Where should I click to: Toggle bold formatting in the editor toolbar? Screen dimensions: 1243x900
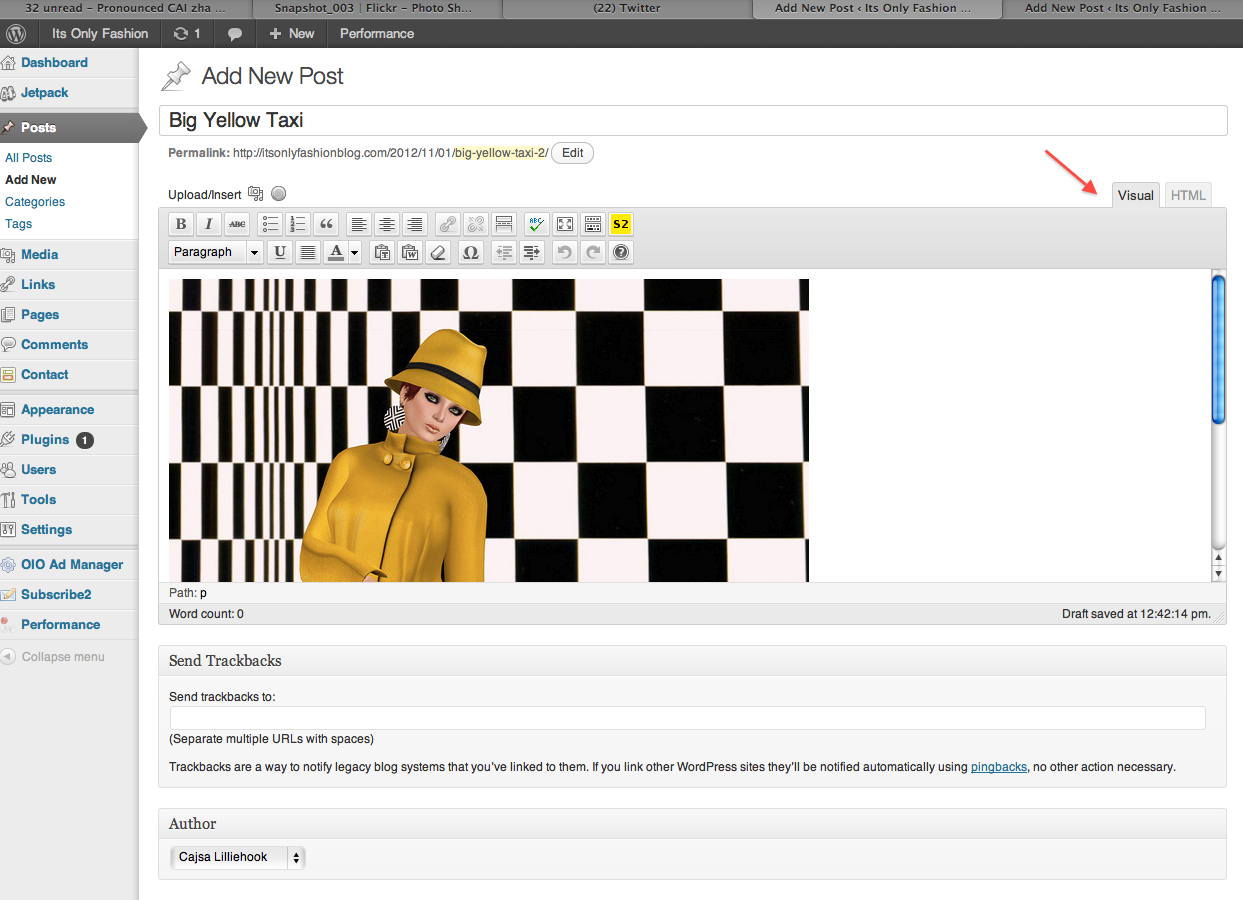(181, 224)
